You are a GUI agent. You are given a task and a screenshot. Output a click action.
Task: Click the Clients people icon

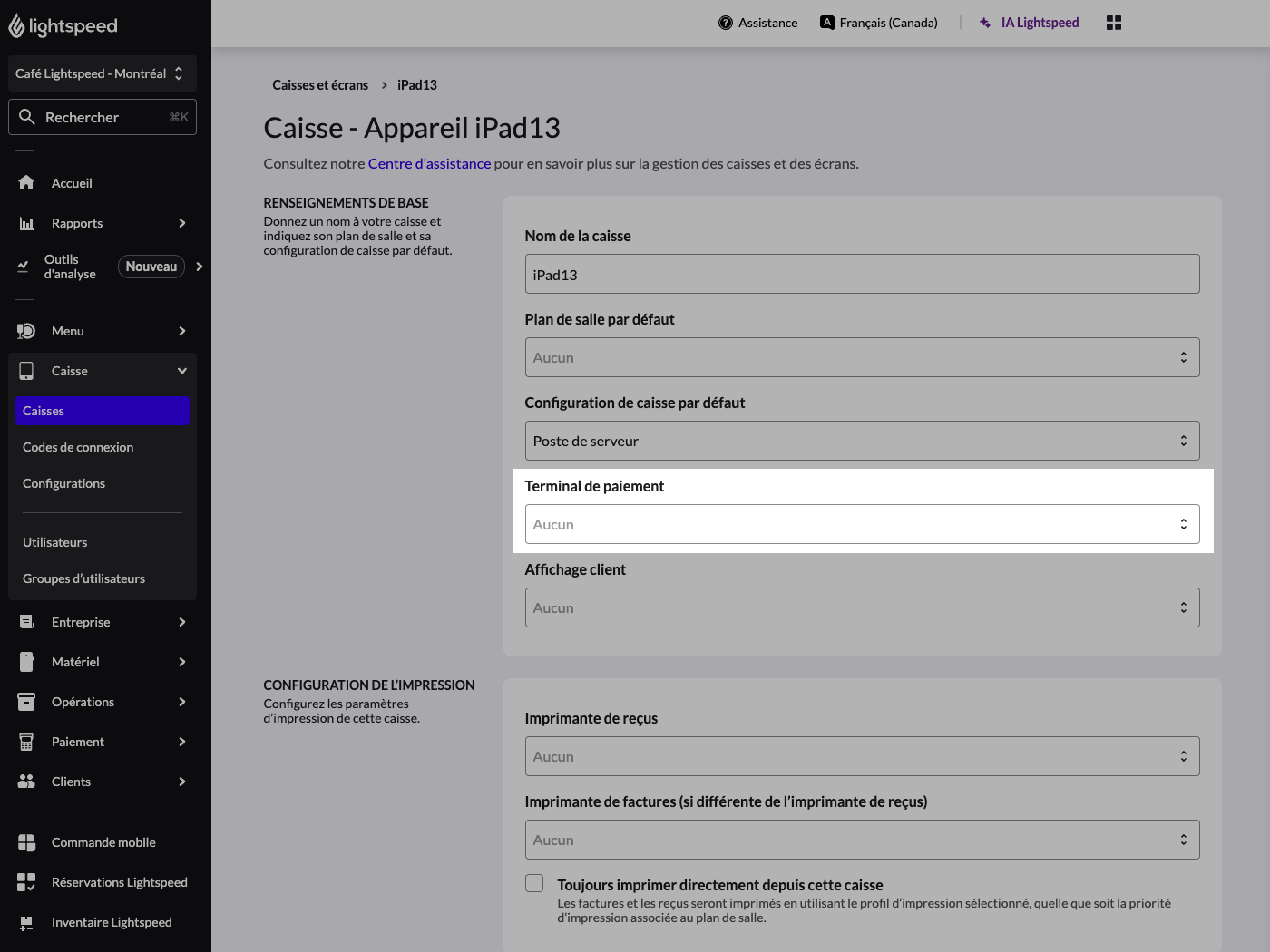pos(26,782)
